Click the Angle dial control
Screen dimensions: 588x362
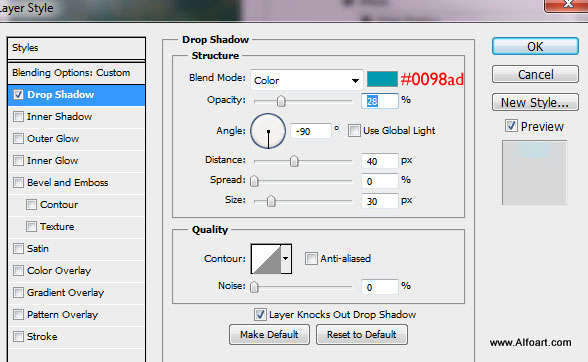point(268,131)
